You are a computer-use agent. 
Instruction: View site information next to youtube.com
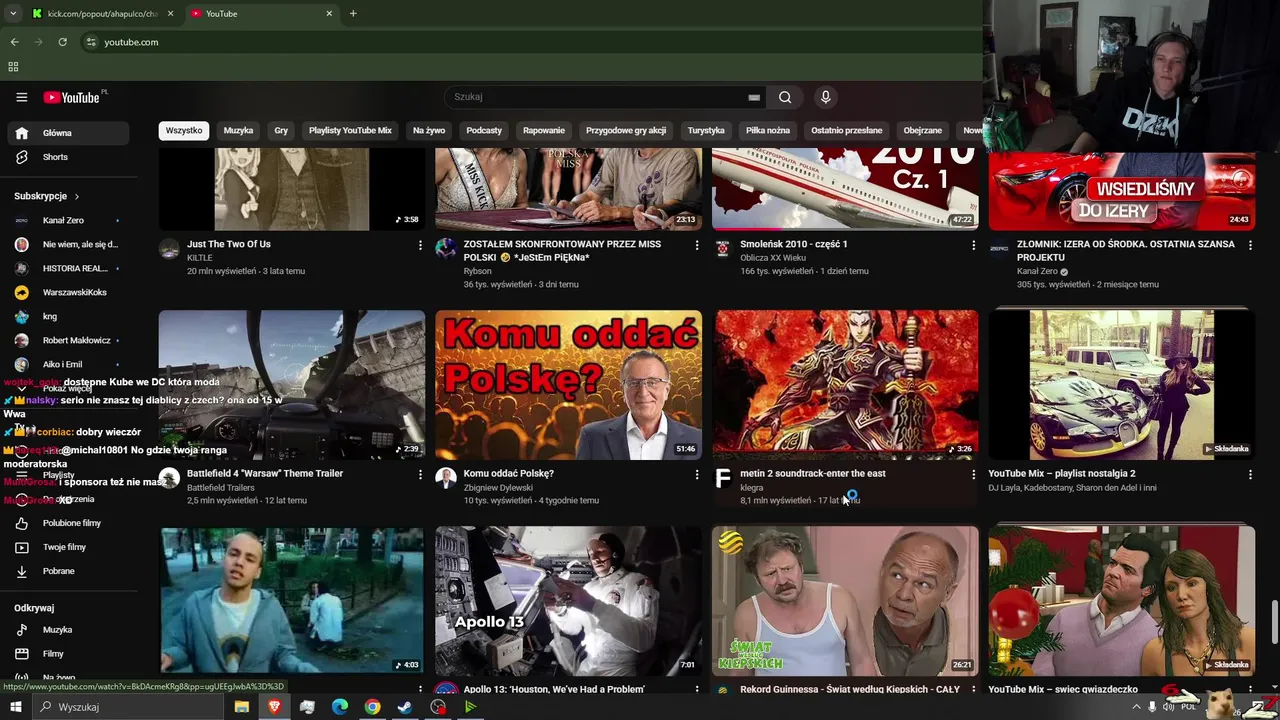click(x=91, y=42)
